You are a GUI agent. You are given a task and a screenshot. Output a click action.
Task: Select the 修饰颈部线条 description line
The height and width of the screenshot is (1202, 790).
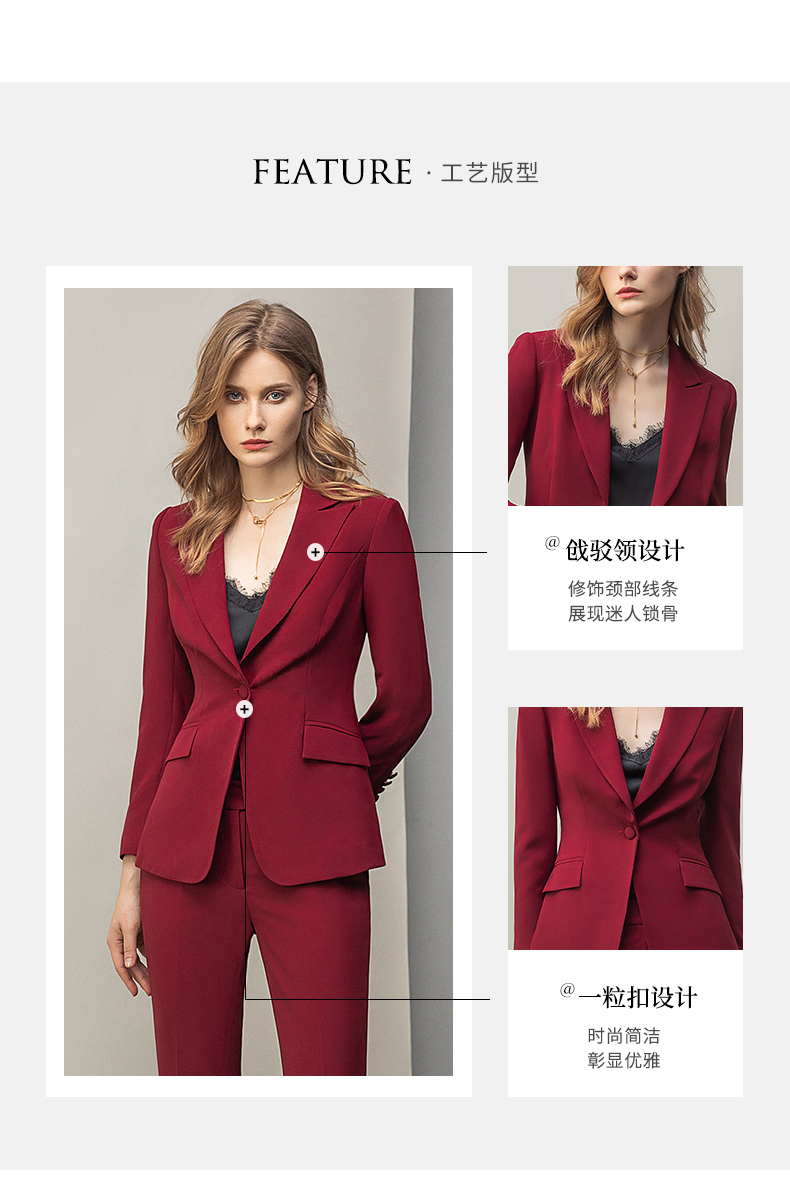tap(623, 589)
